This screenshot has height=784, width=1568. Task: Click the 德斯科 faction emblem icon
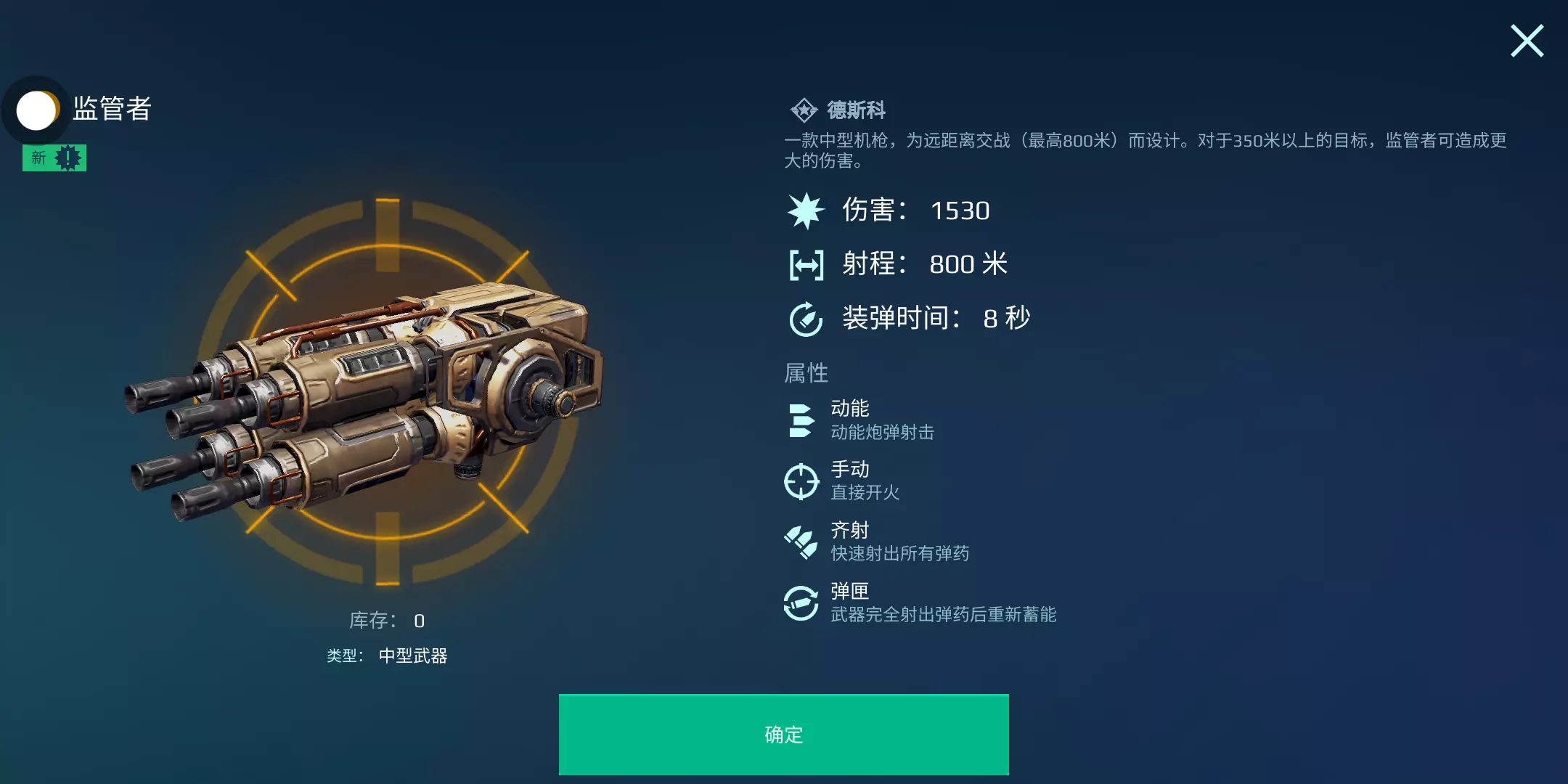[804, 110]
